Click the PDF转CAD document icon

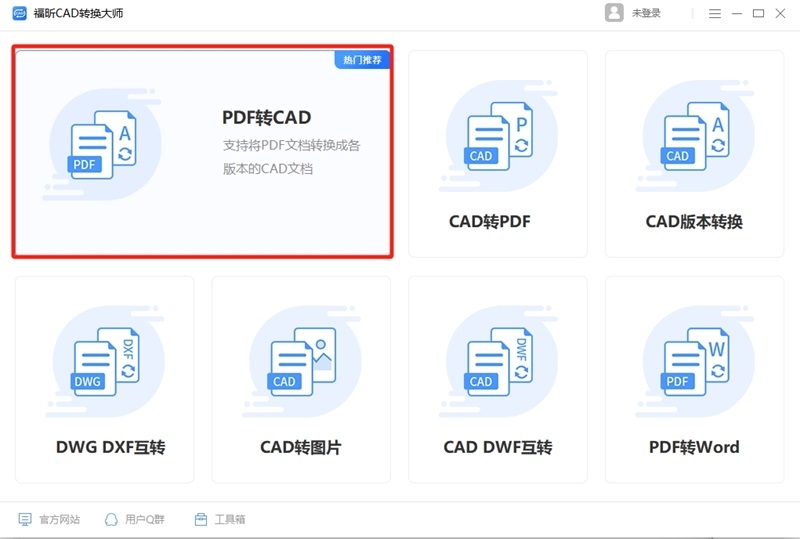(102, 147)
